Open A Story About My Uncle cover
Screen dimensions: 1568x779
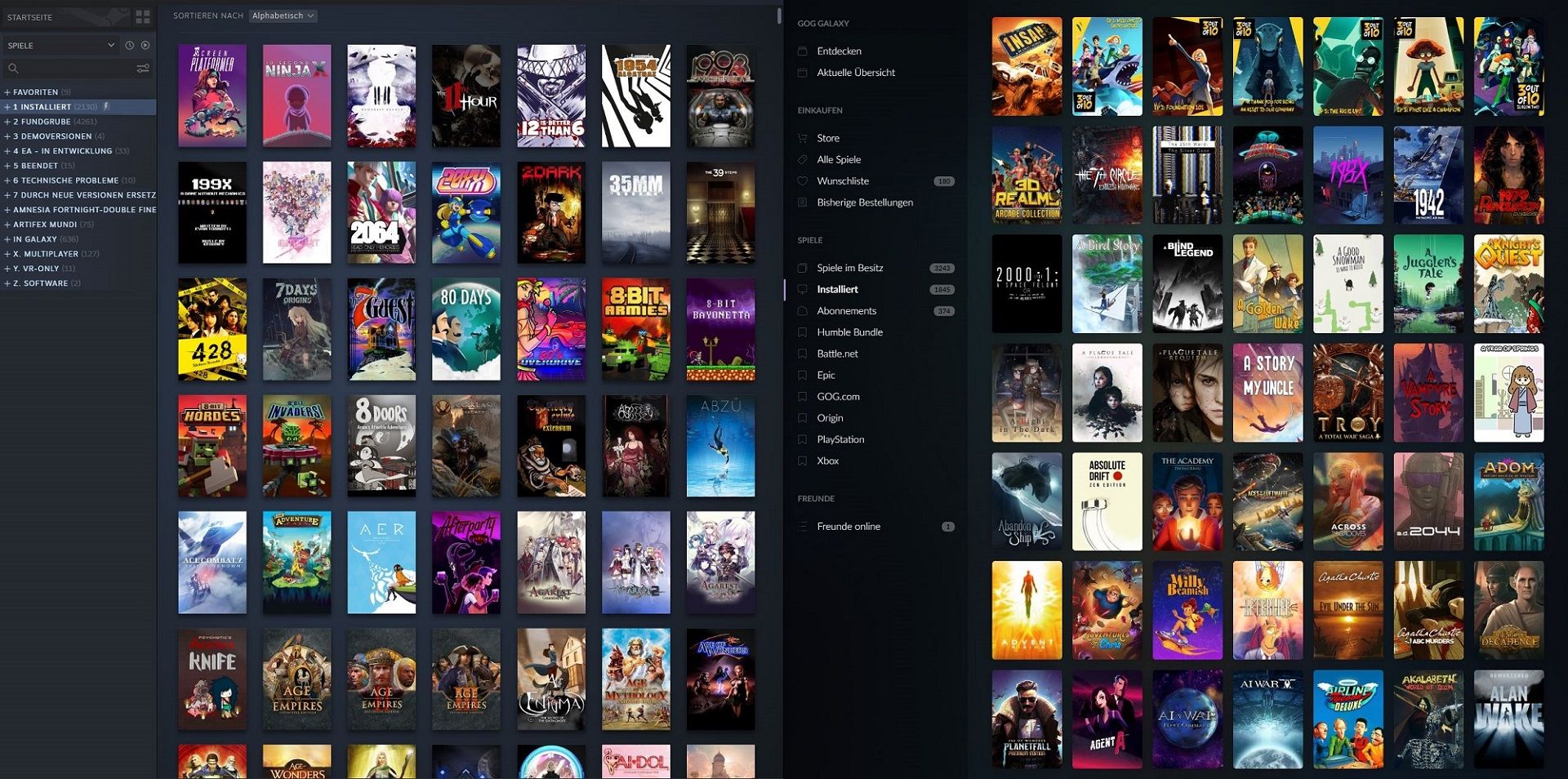[x=1267, y=393]
